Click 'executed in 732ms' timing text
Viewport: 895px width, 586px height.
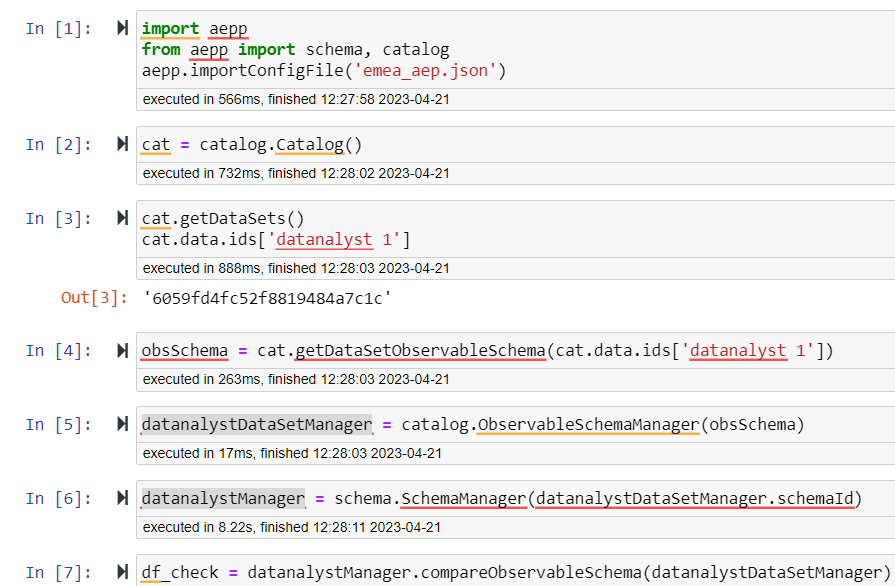(x=296, y=173)
